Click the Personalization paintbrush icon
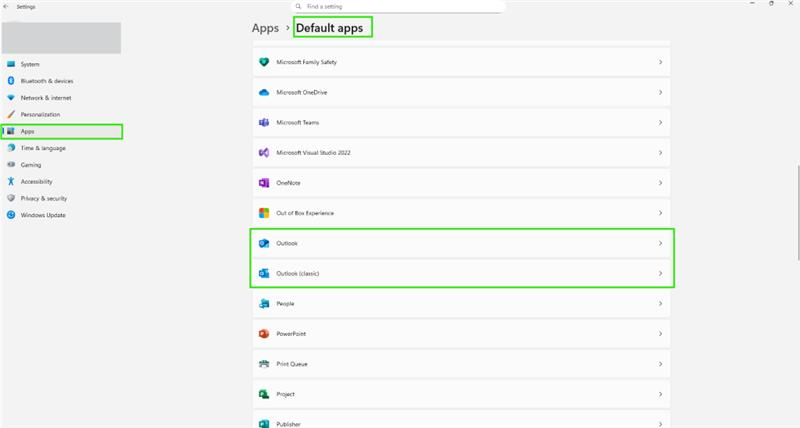This screenshot has width=800, height=428. point(11,114)
